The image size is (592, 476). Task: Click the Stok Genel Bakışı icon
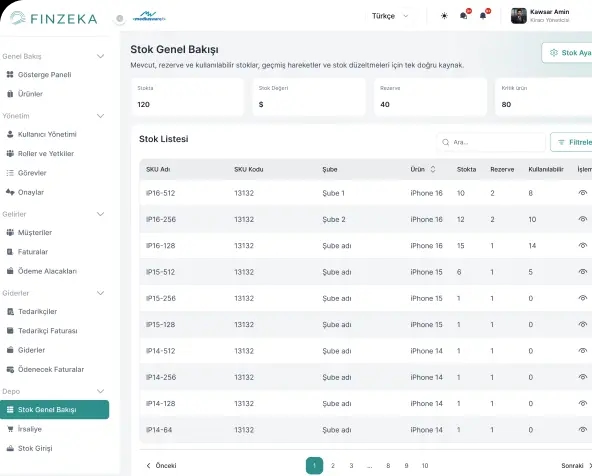[10, 410]
